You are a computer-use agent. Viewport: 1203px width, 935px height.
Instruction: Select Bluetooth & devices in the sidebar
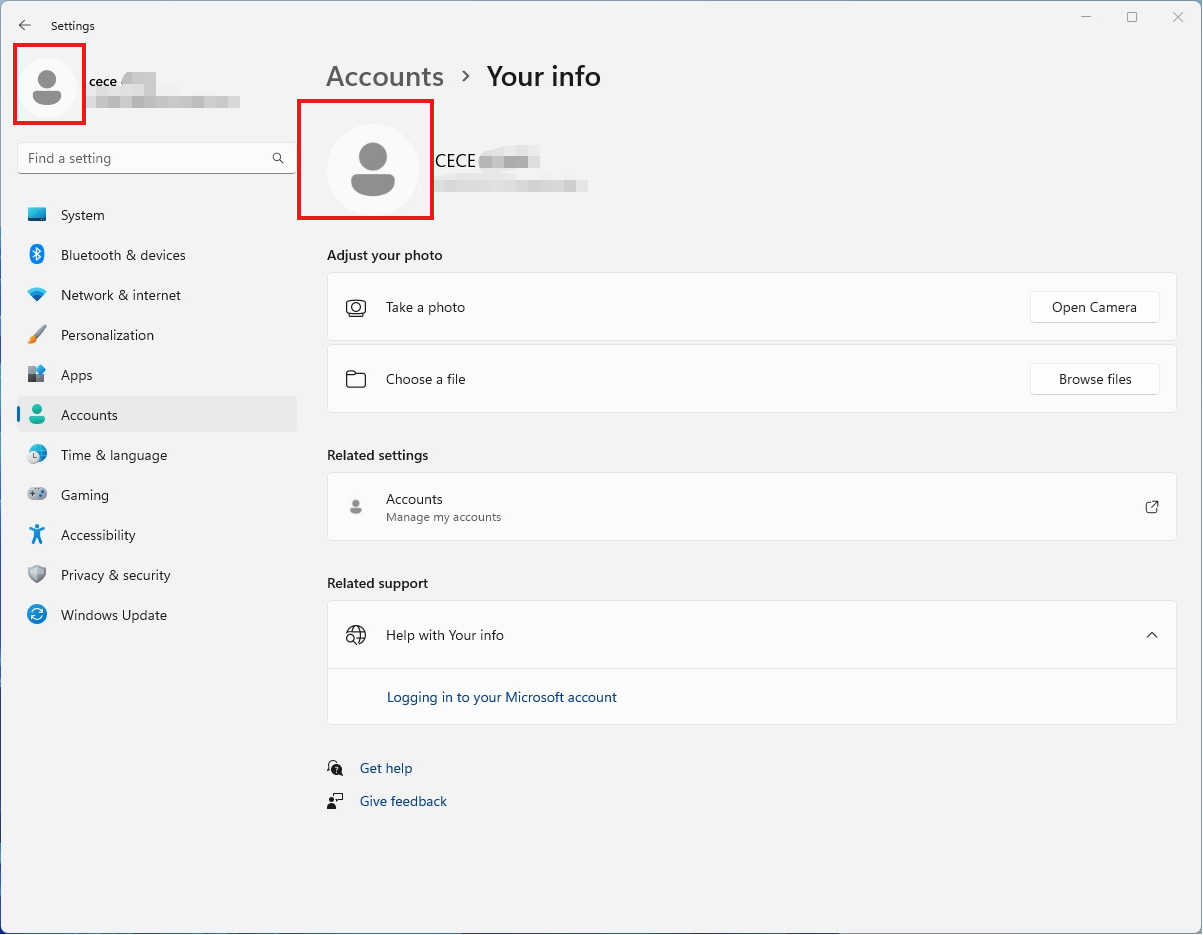(x=122, y=255)
